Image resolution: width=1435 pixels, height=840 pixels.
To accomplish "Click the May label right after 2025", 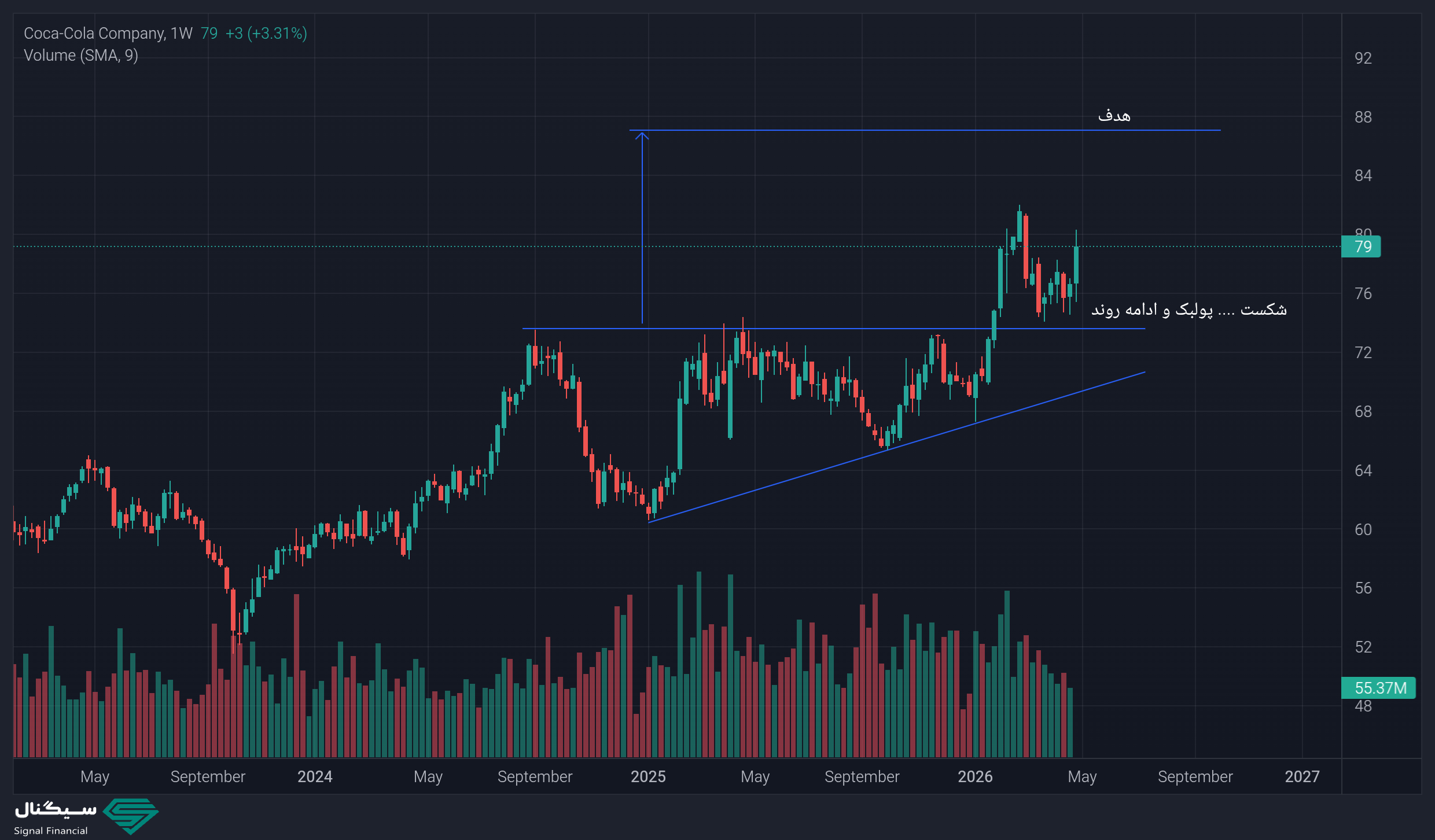I will point(755,777).
